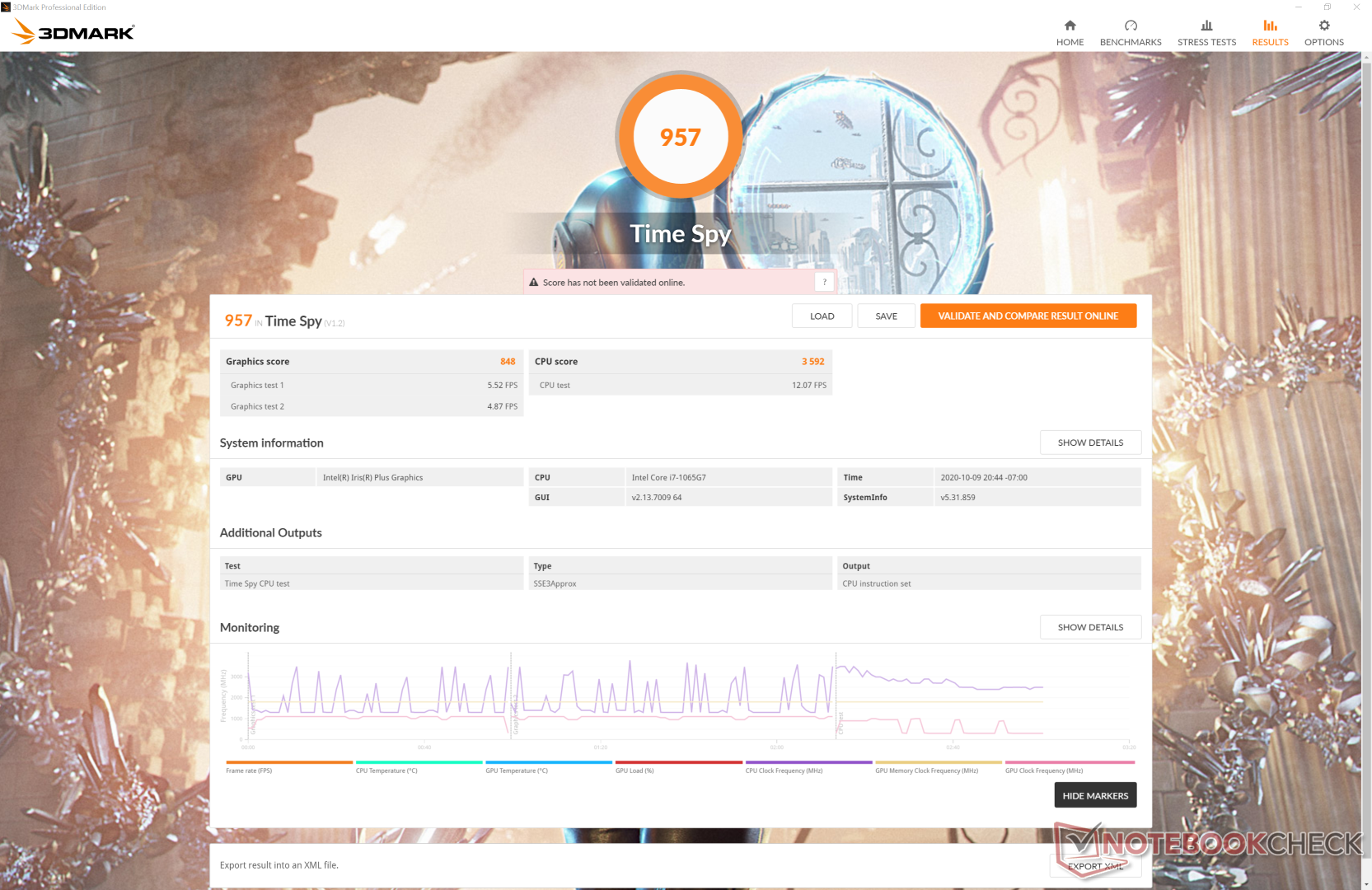Open the HOME tab label
Screen dimensions: 1372x890
[1070, 42]
